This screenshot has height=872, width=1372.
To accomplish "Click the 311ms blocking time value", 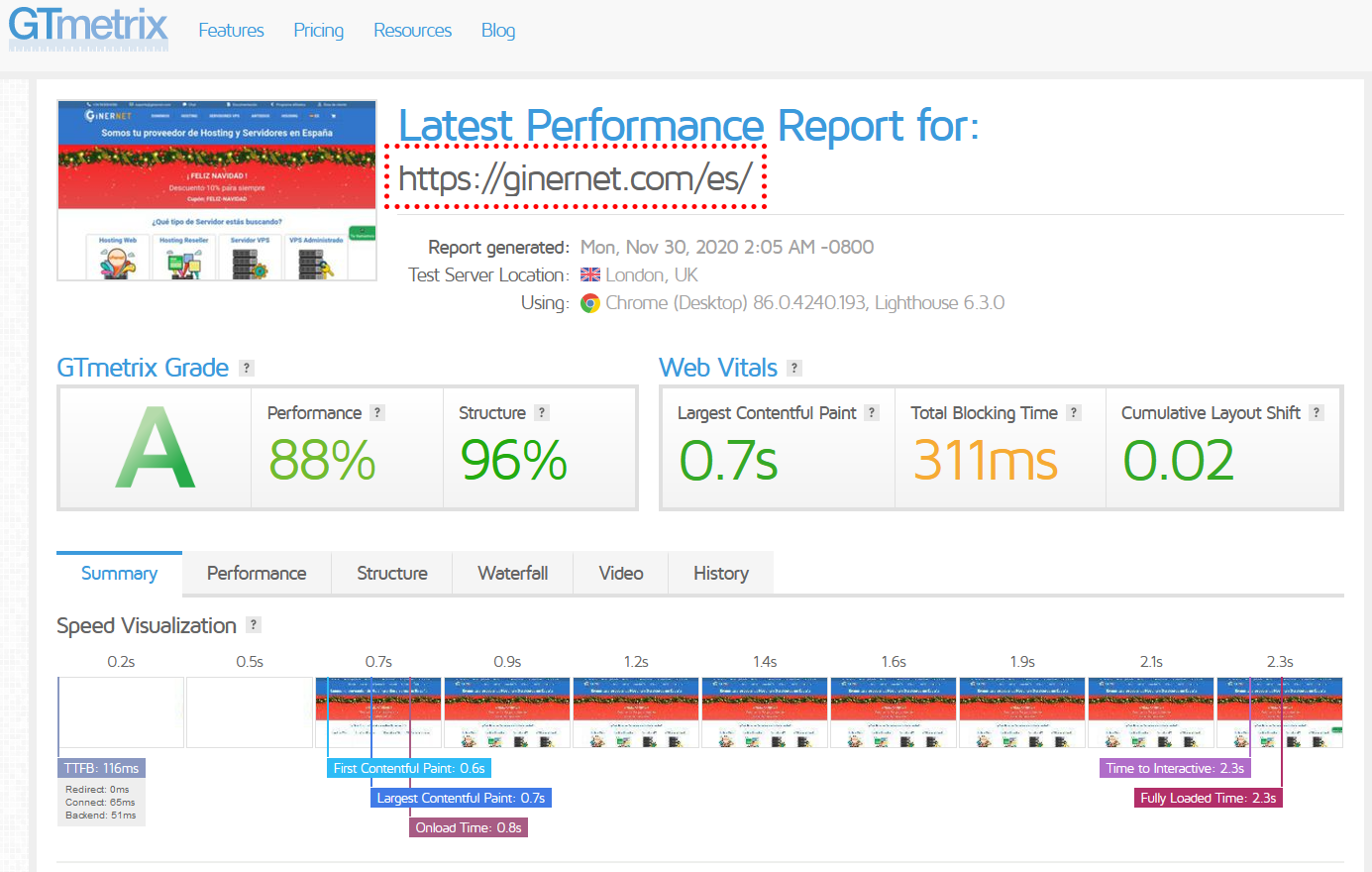I will [986, 461].
